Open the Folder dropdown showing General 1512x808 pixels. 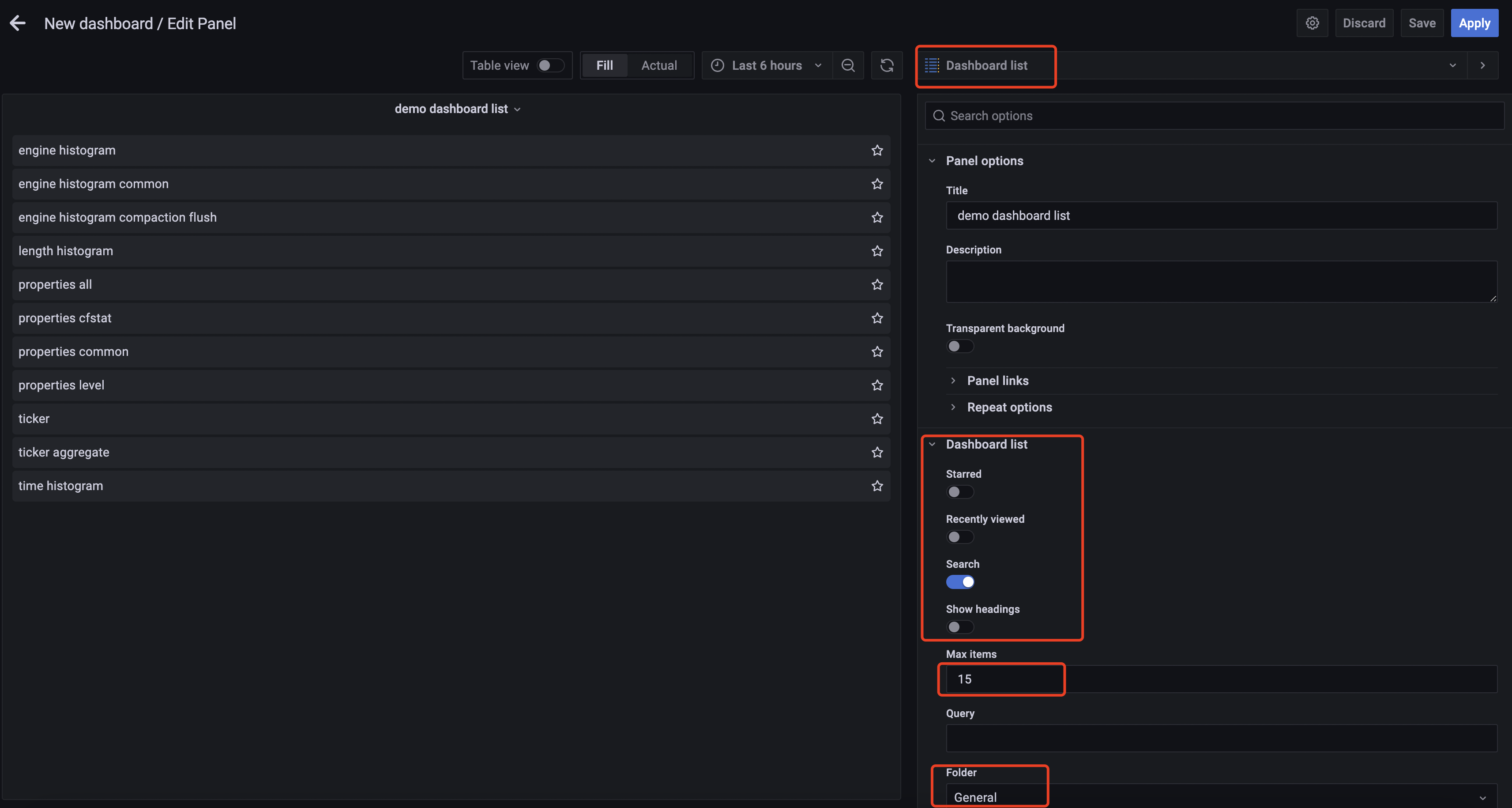click(1221, 797)
